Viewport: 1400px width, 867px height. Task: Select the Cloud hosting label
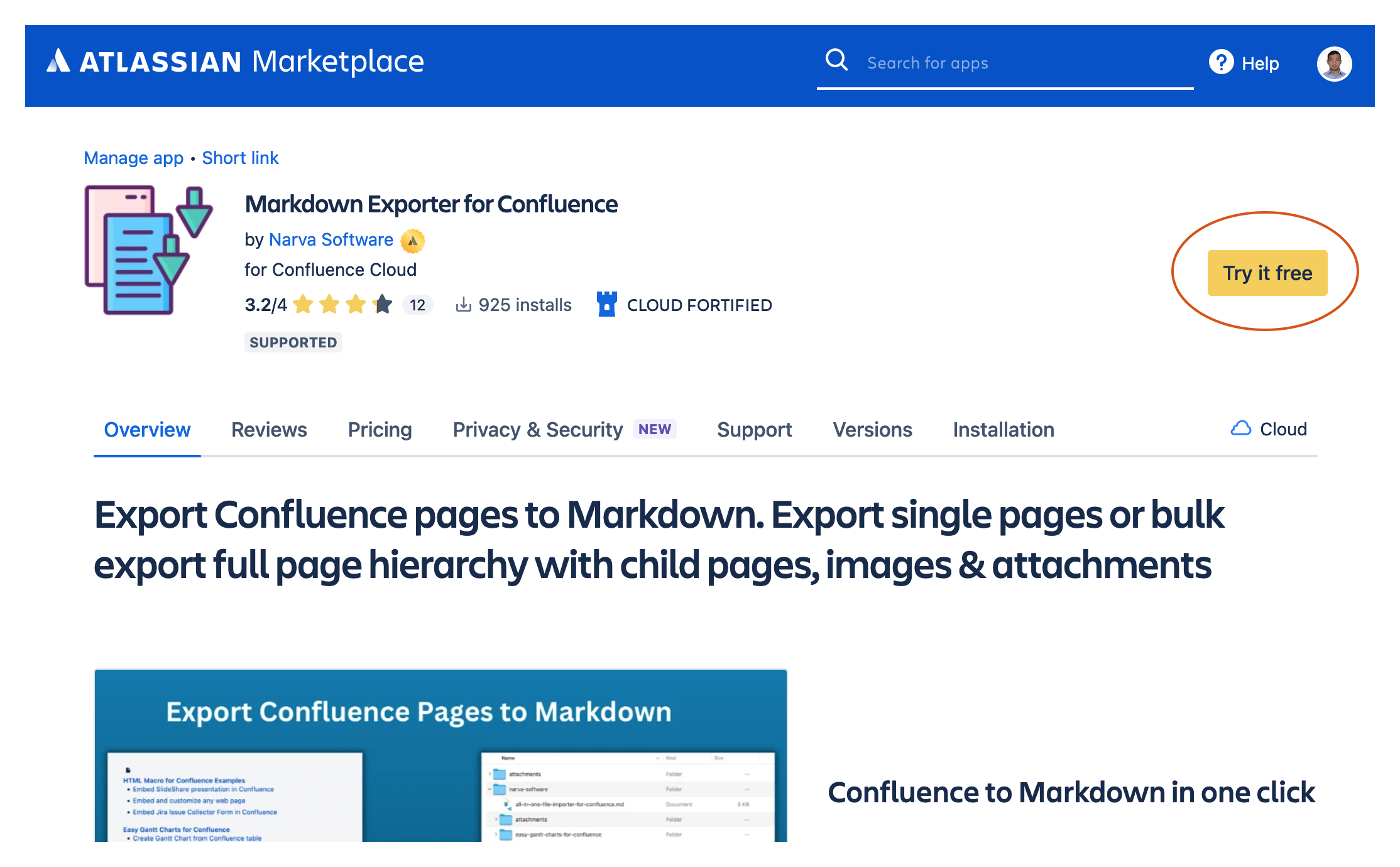click(1283, 429)
